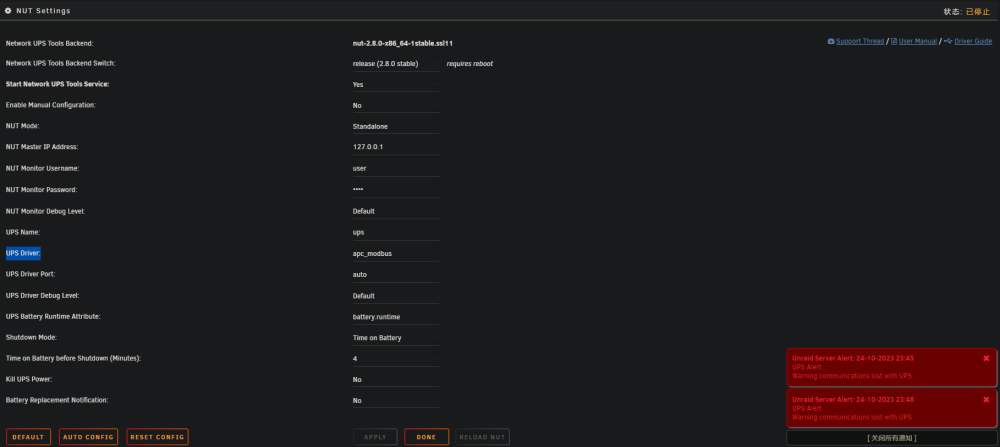Click the Kill UPS Power label
This screenshot has width=1000, height=447.
point(29,379)
